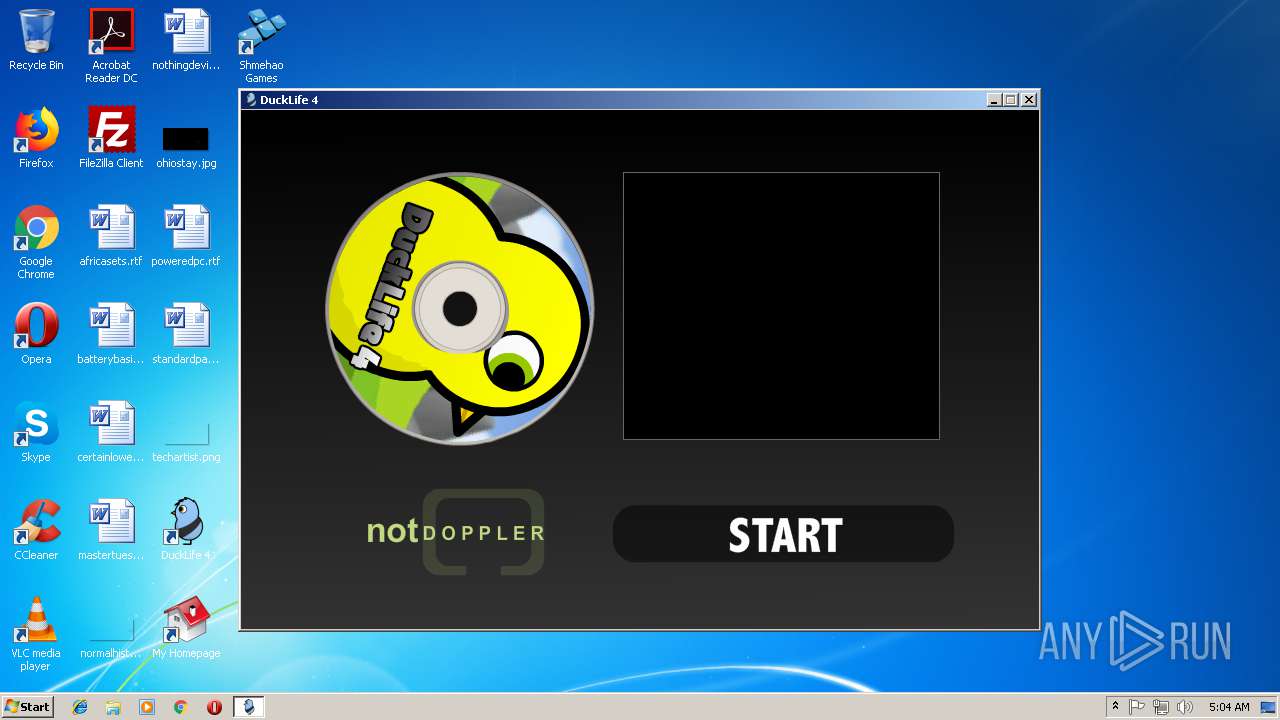Screen dimensions: 1280x720
Task: Open the Windows Start menu
Action: pos(27,706)
